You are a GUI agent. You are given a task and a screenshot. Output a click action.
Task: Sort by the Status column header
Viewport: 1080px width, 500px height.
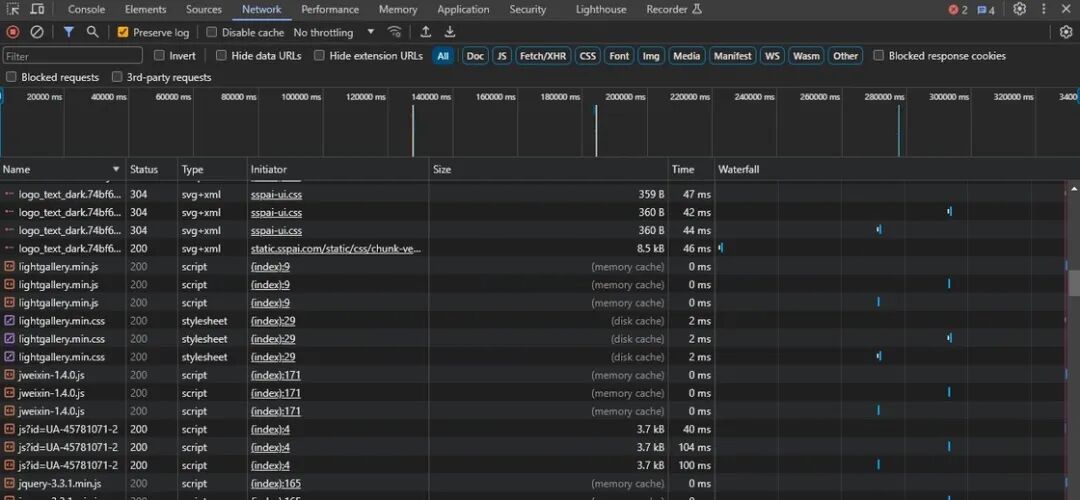tap(152, 169)
